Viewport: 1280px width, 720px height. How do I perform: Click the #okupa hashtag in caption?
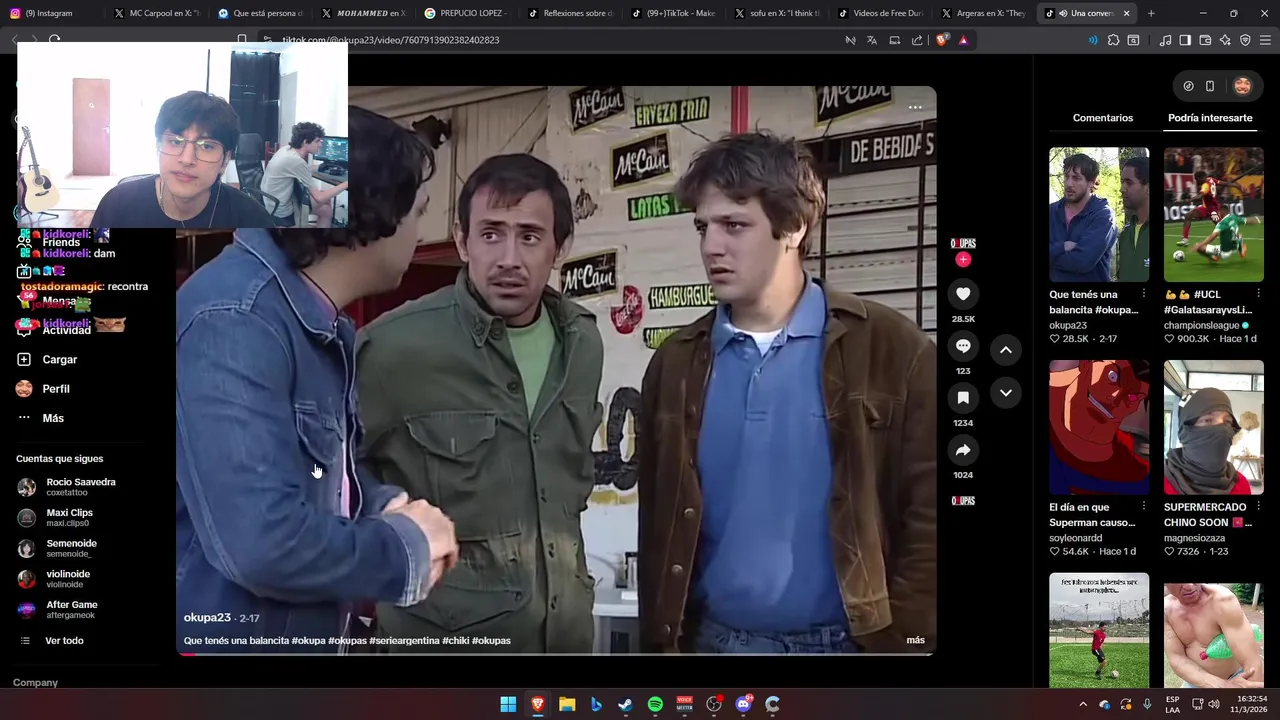pyautogui.click(x=308, y=640)
